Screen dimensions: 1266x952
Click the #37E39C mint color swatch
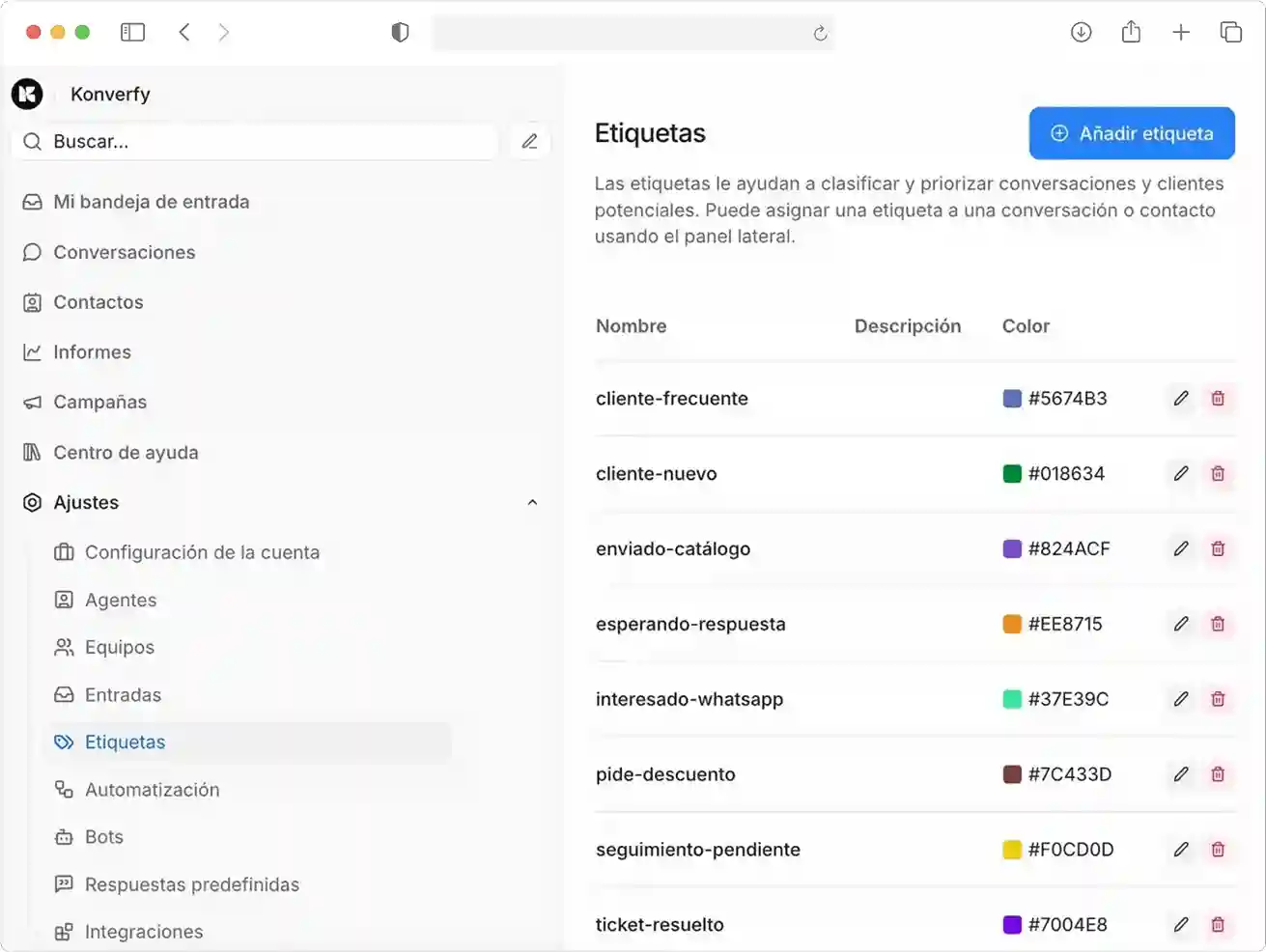[x=1012, y=699]
